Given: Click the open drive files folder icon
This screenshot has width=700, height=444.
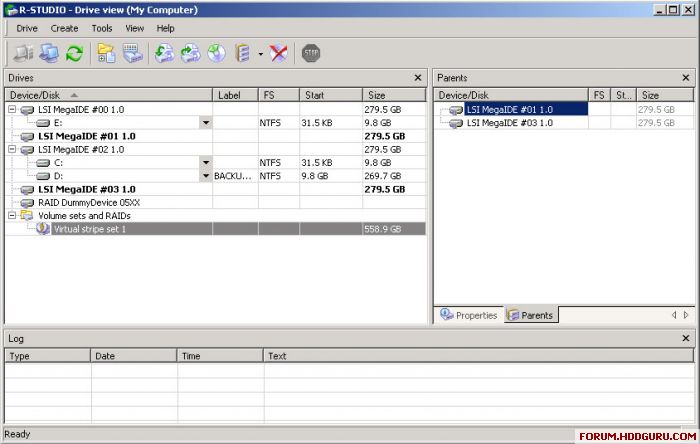Looking at the screenshot, I should point(106,54).
